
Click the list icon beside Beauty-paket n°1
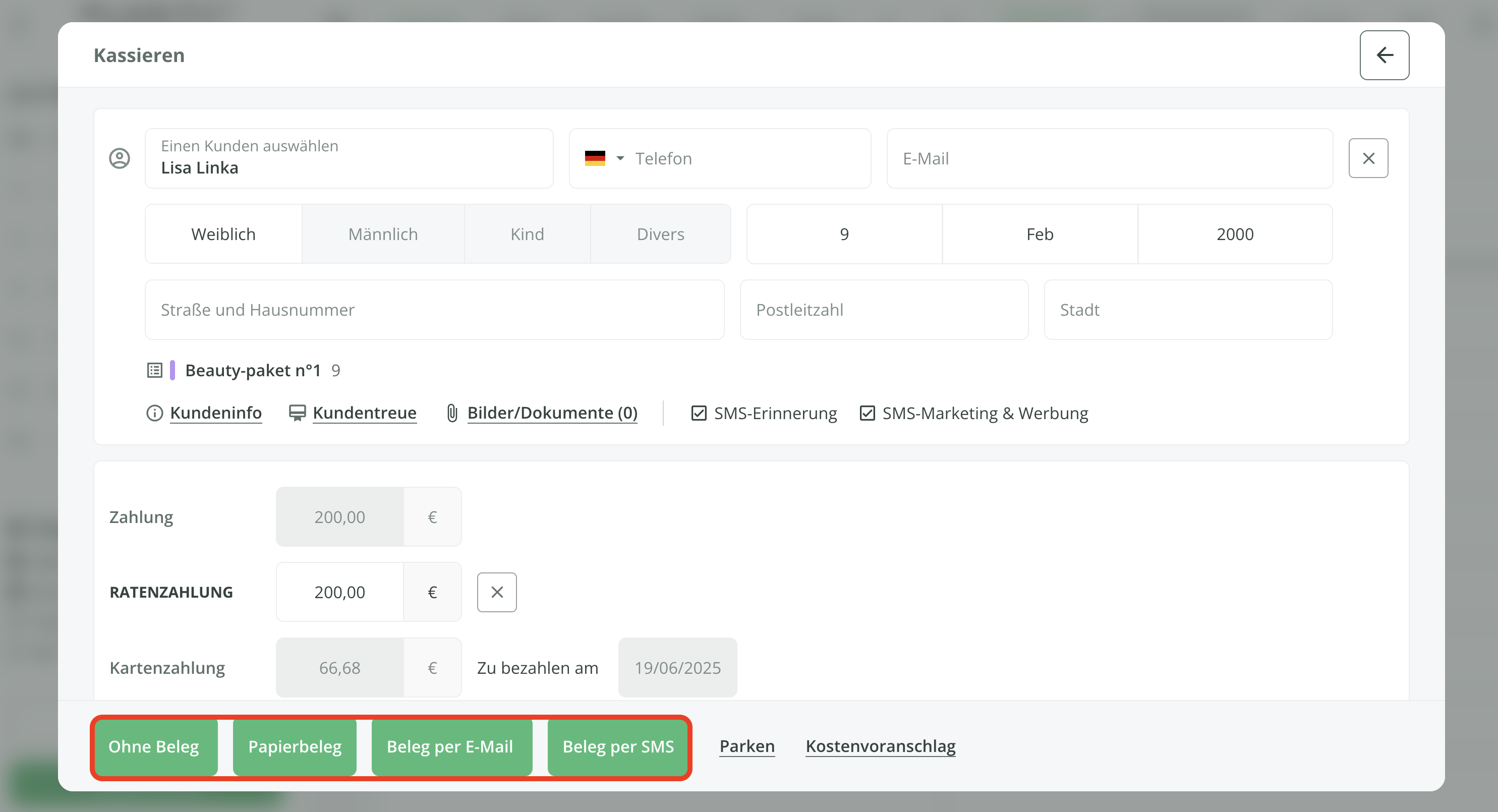(x=154, y=371)
